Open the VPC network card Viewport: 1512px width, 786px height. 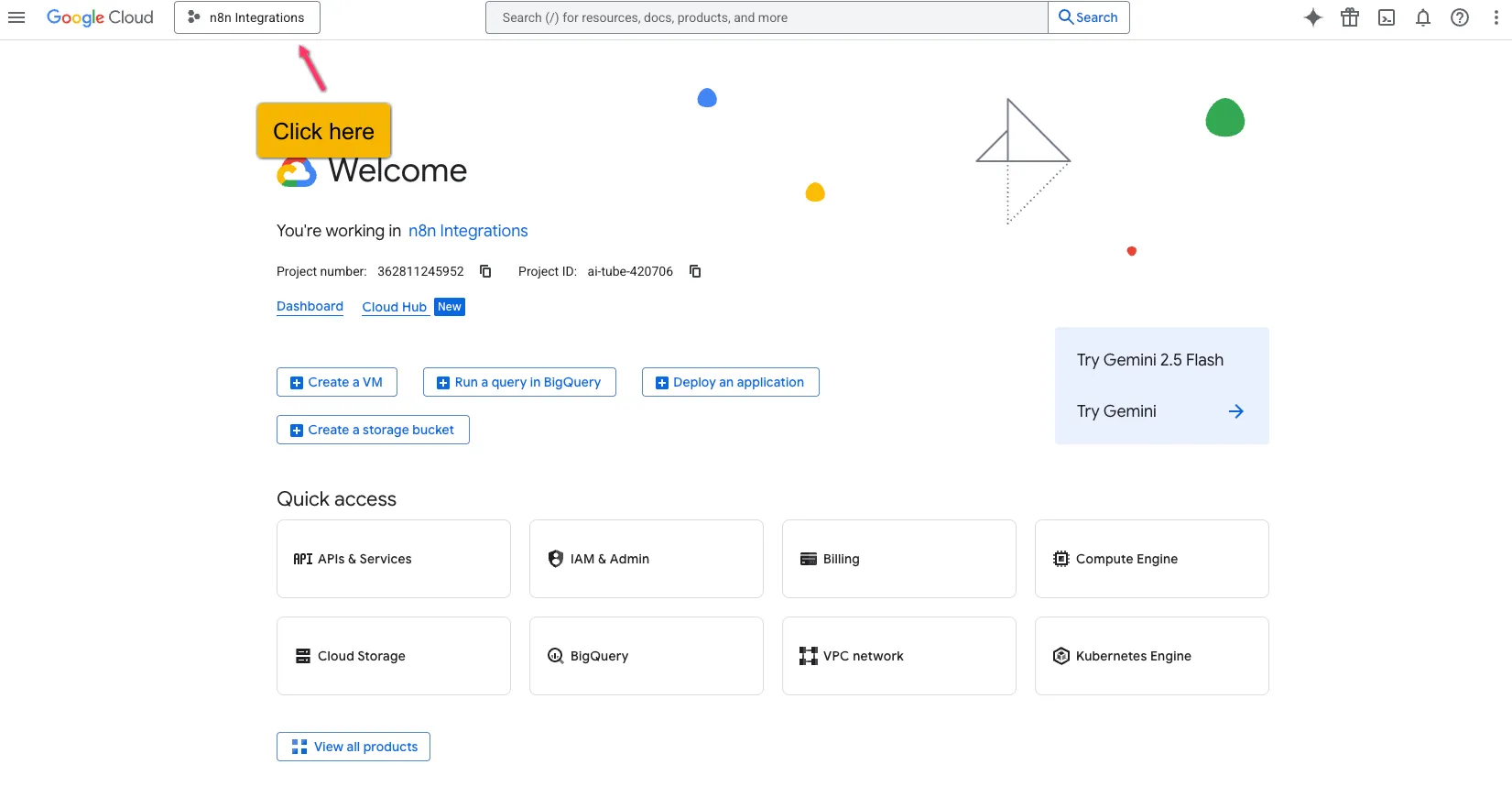(899, 656)
